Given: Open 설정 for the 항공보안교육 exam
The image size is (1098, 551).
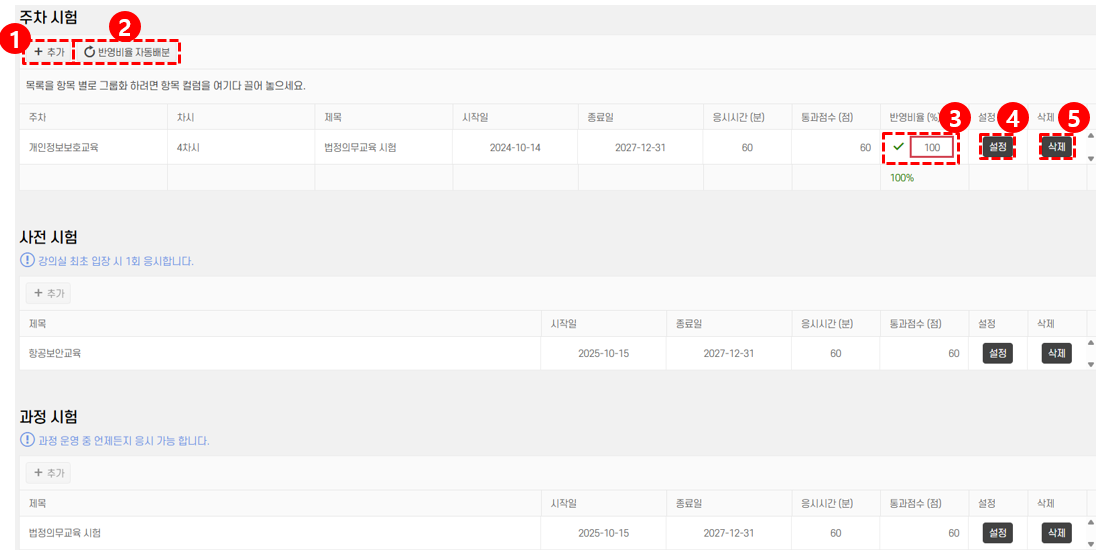Looking at the screenshot, I should (997, 353).
